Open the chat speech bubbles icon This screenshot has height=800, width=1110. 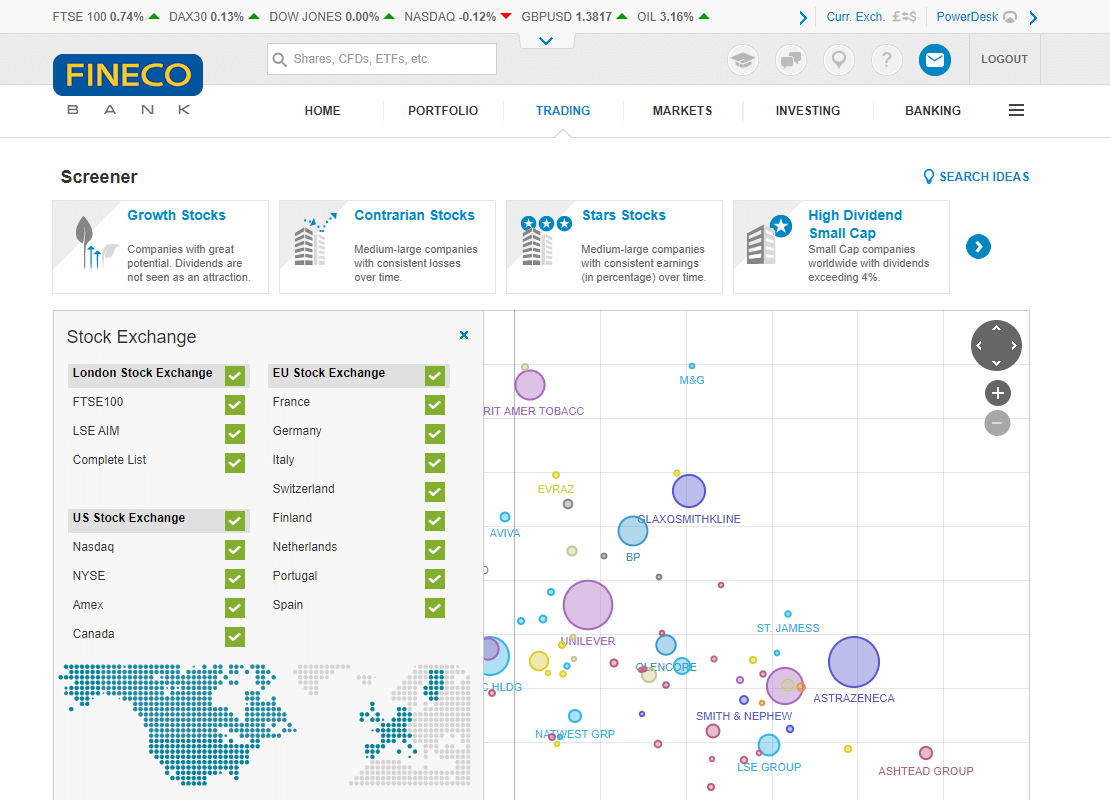[x=791, y=60]
